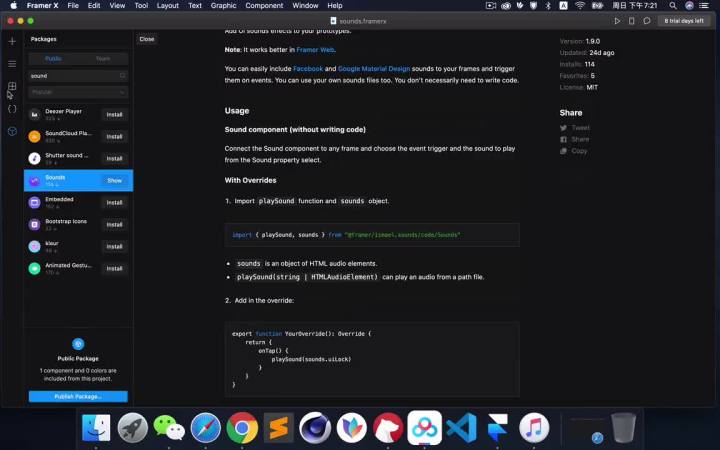This screenshot has width=720, height=450.
Task: Click the Bluetooth icon in menu bar
Action: point(548,6)
